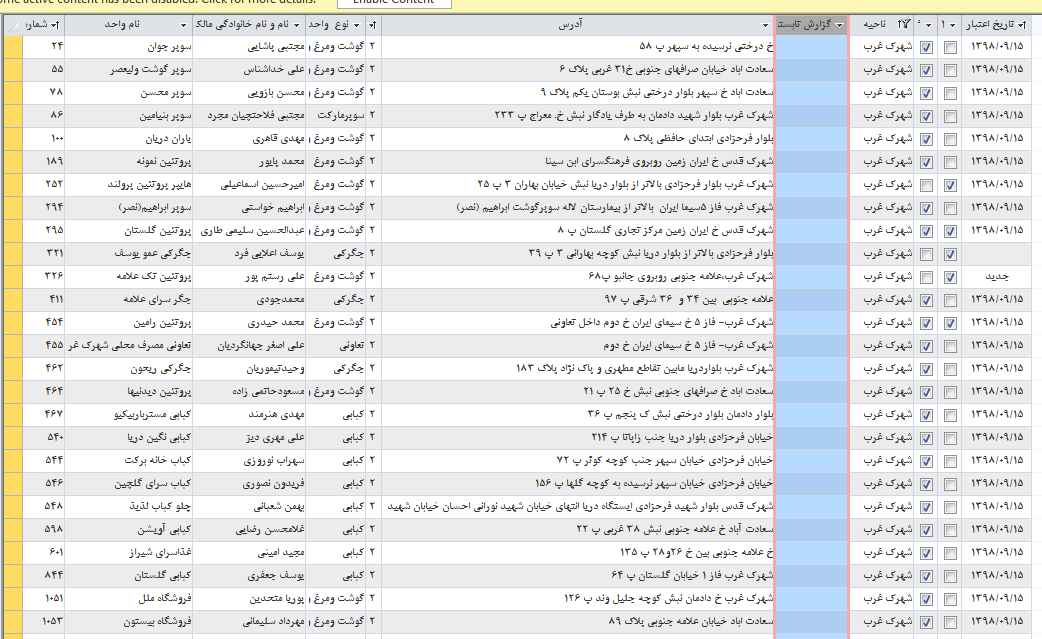The height and width of the screenshot is (639, 1042).
Task: Select the نام واحد column header
Action: tap(129, 25)
